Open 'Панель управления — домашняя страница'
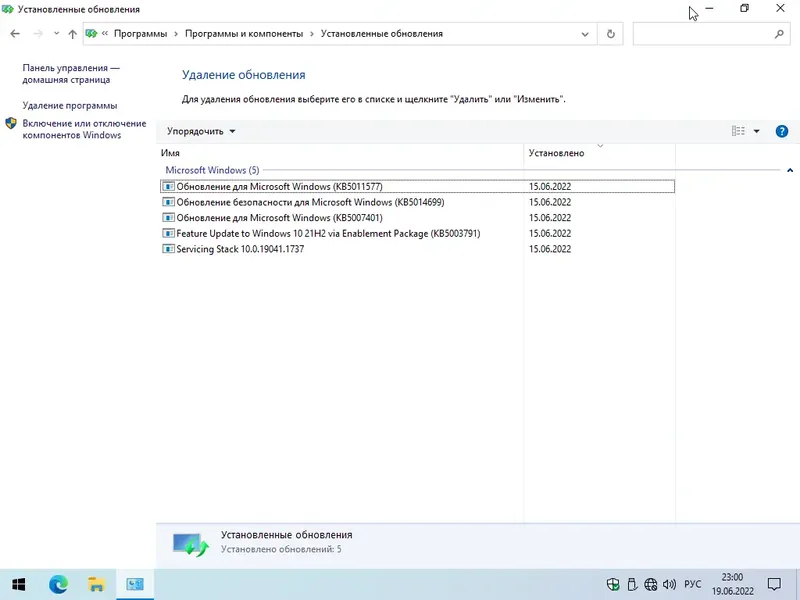800x600 pixels. coord(71,74)
